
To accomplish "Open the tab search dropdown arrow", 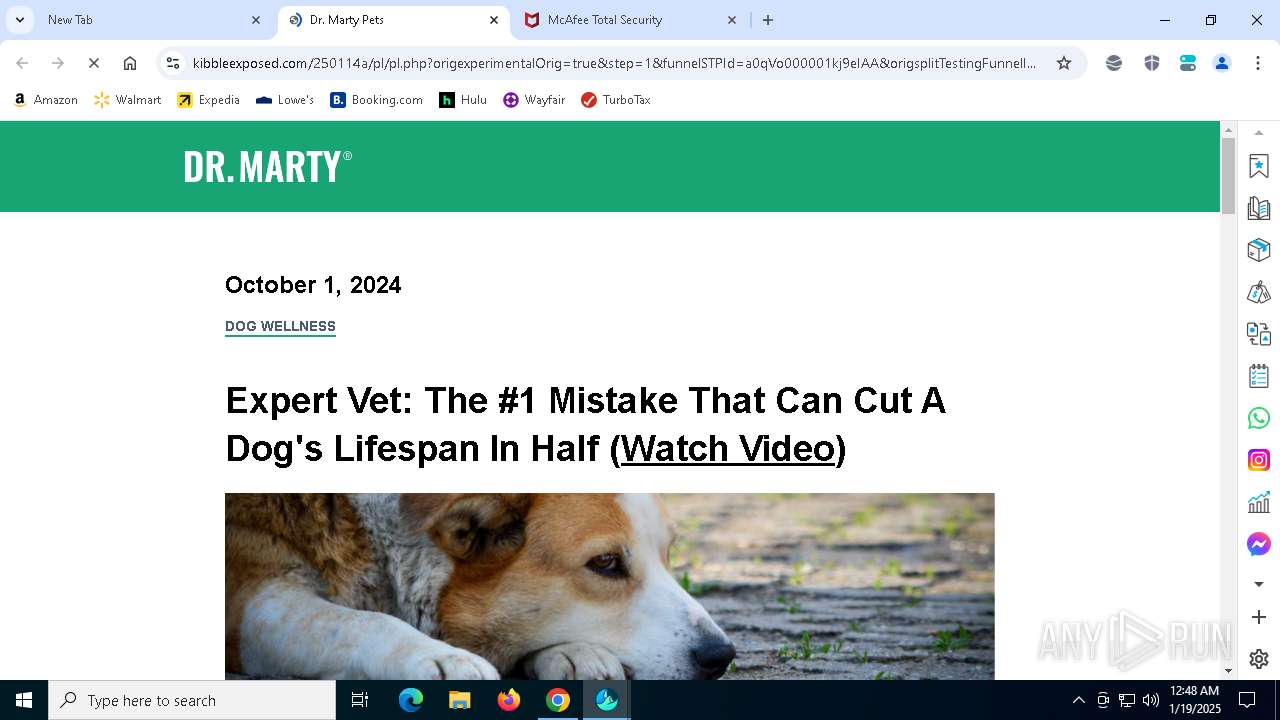I will pos(20,20).
